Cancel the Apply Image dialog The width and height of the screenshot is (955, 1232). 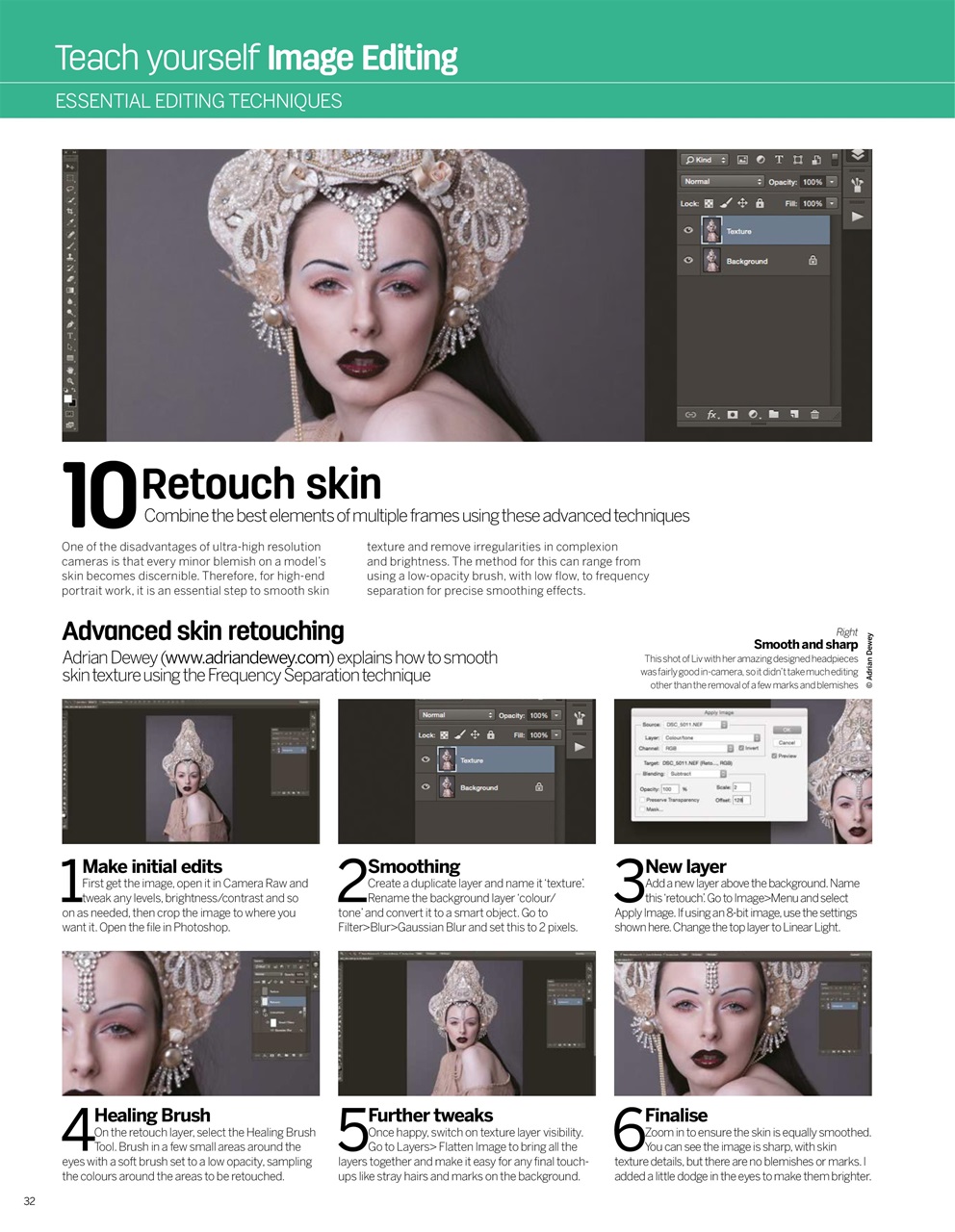tap(787, 743)
